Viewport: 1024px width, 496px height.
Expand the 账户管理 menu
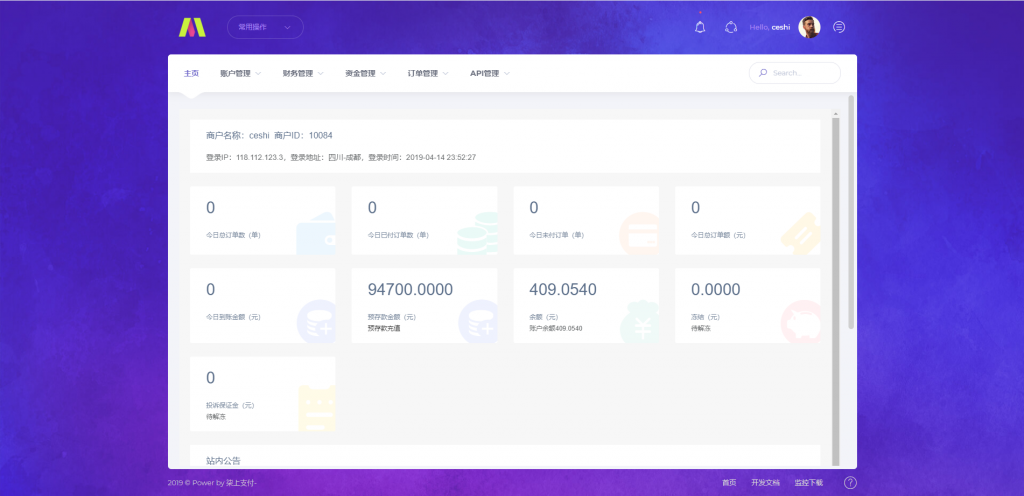tap(240, 73)
